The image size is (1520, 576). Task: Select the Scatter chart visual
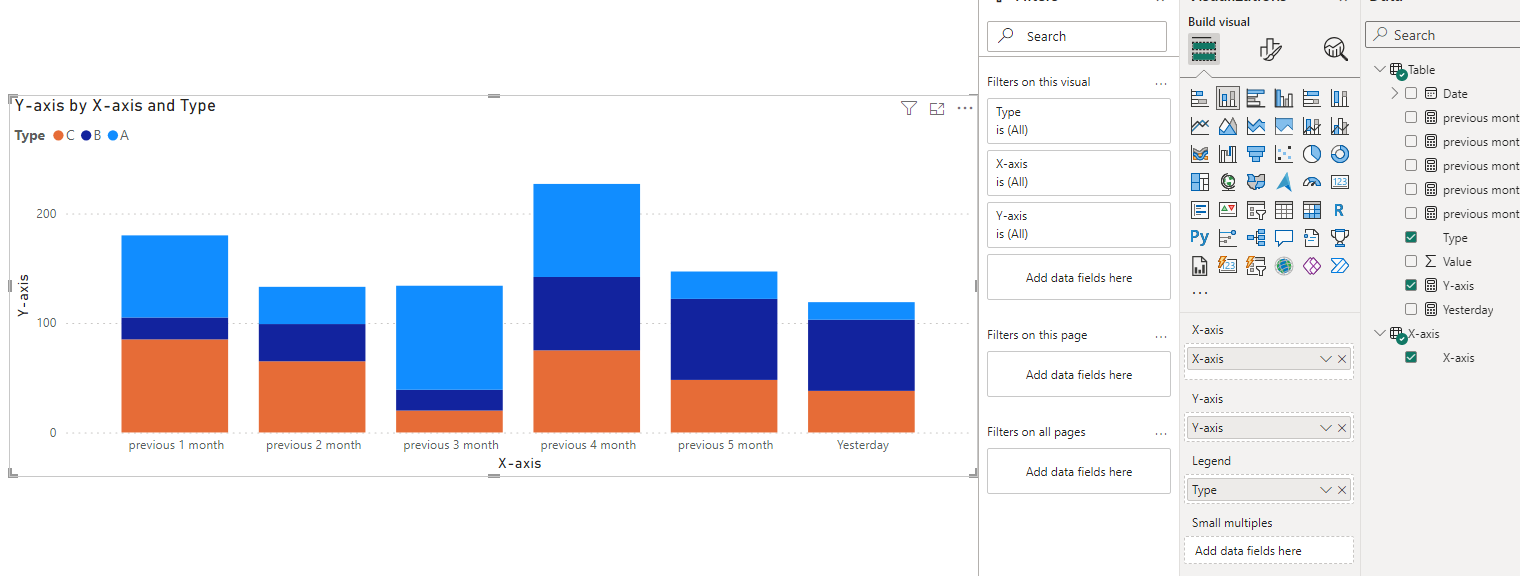[1284, 154]
